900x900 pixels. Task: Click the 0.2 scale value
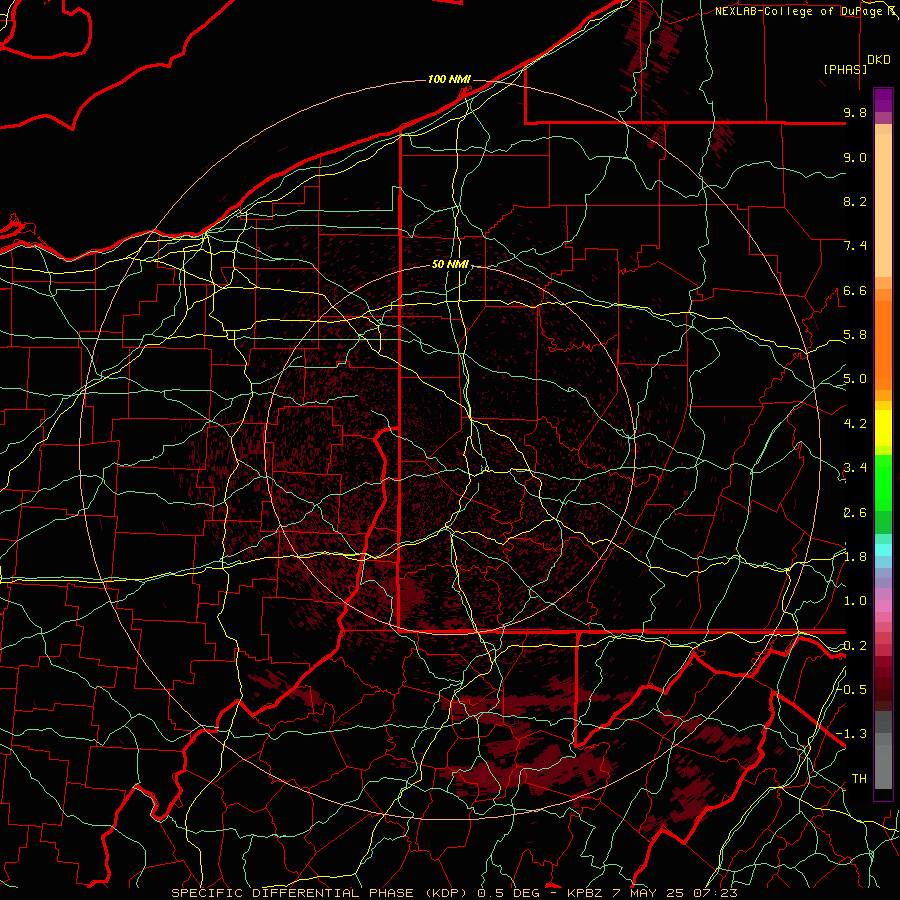[x=855, y=646]
